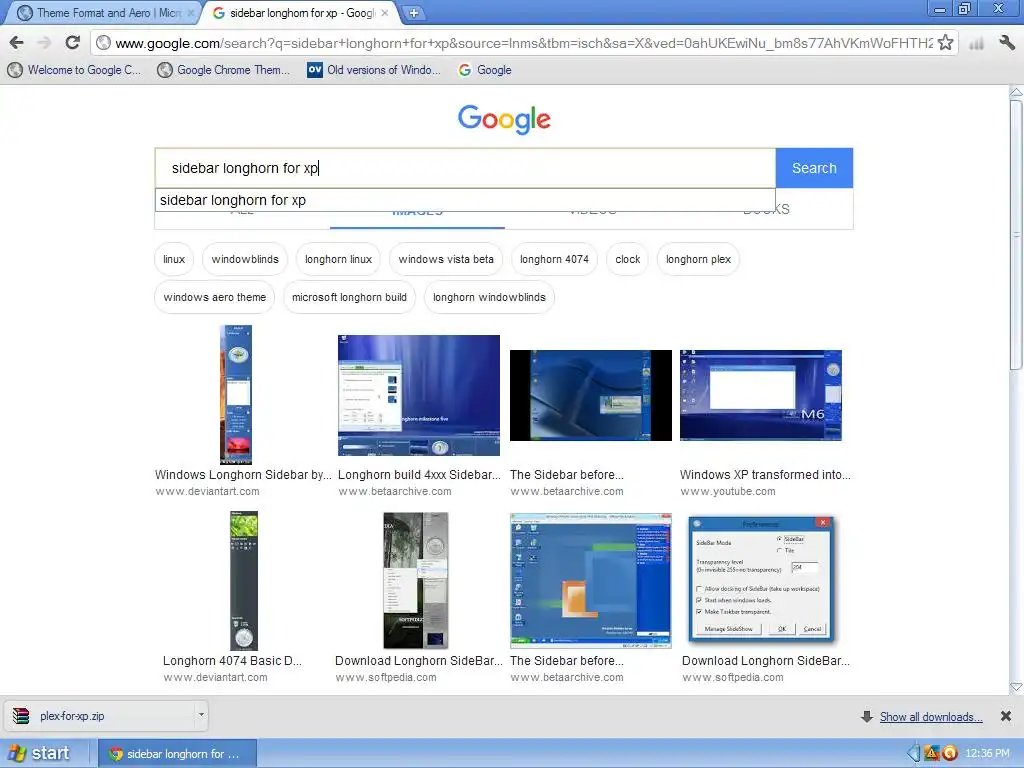Pick suggestion sidebar longhorn for xp

[x=465, y=200]
